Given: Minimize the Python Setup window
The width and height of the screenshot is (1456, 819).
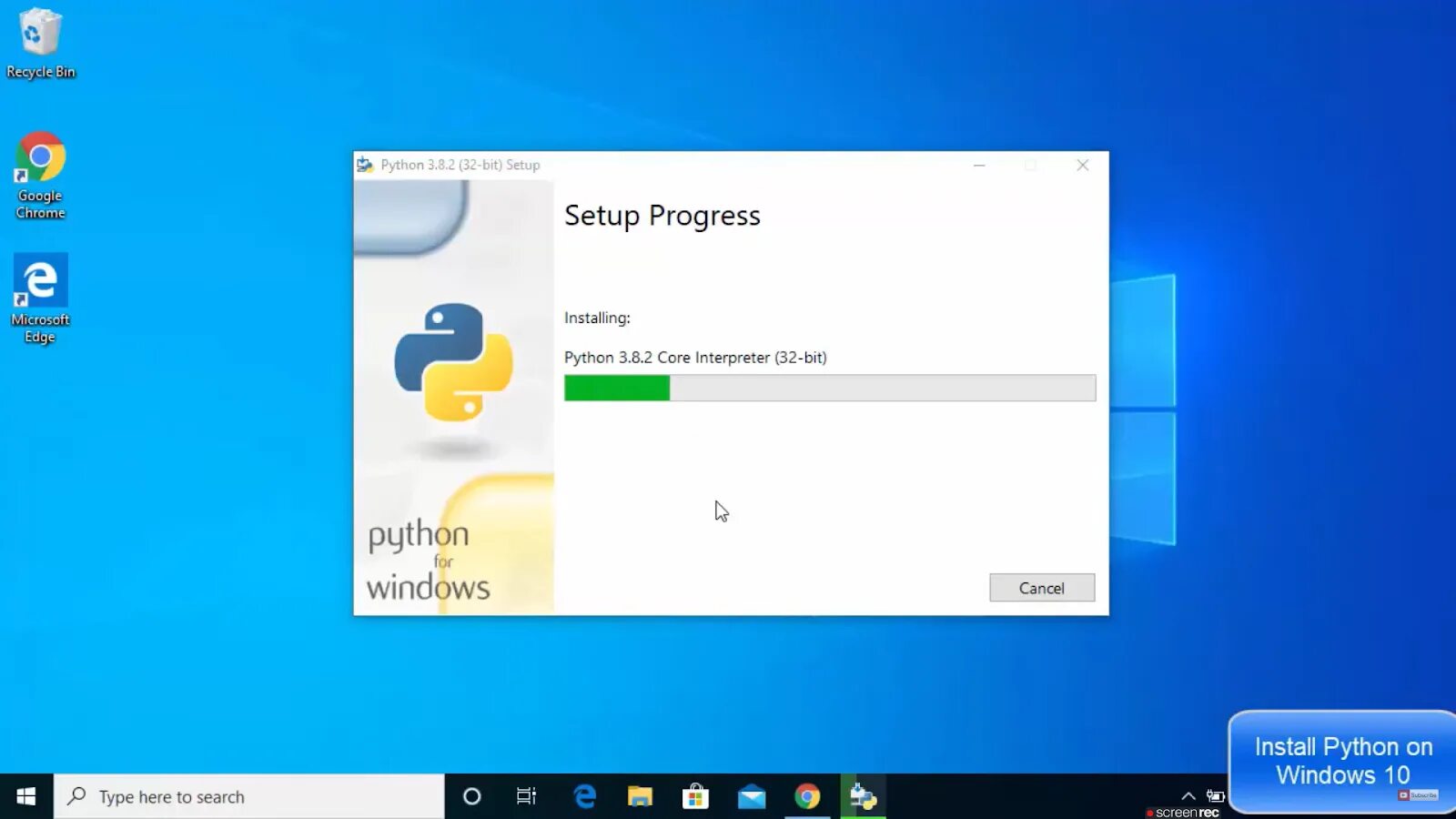Looking at the screenshot, I should [979, 165].
